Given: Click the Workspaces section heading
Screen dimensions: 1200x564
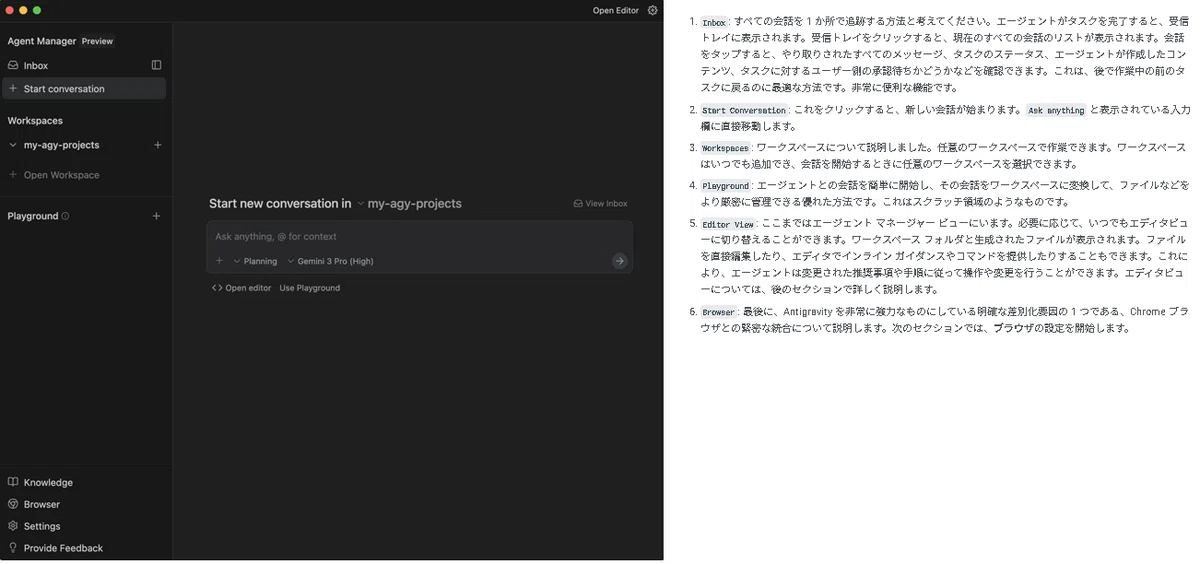Looking at the screenshot, I should [35, 121].
